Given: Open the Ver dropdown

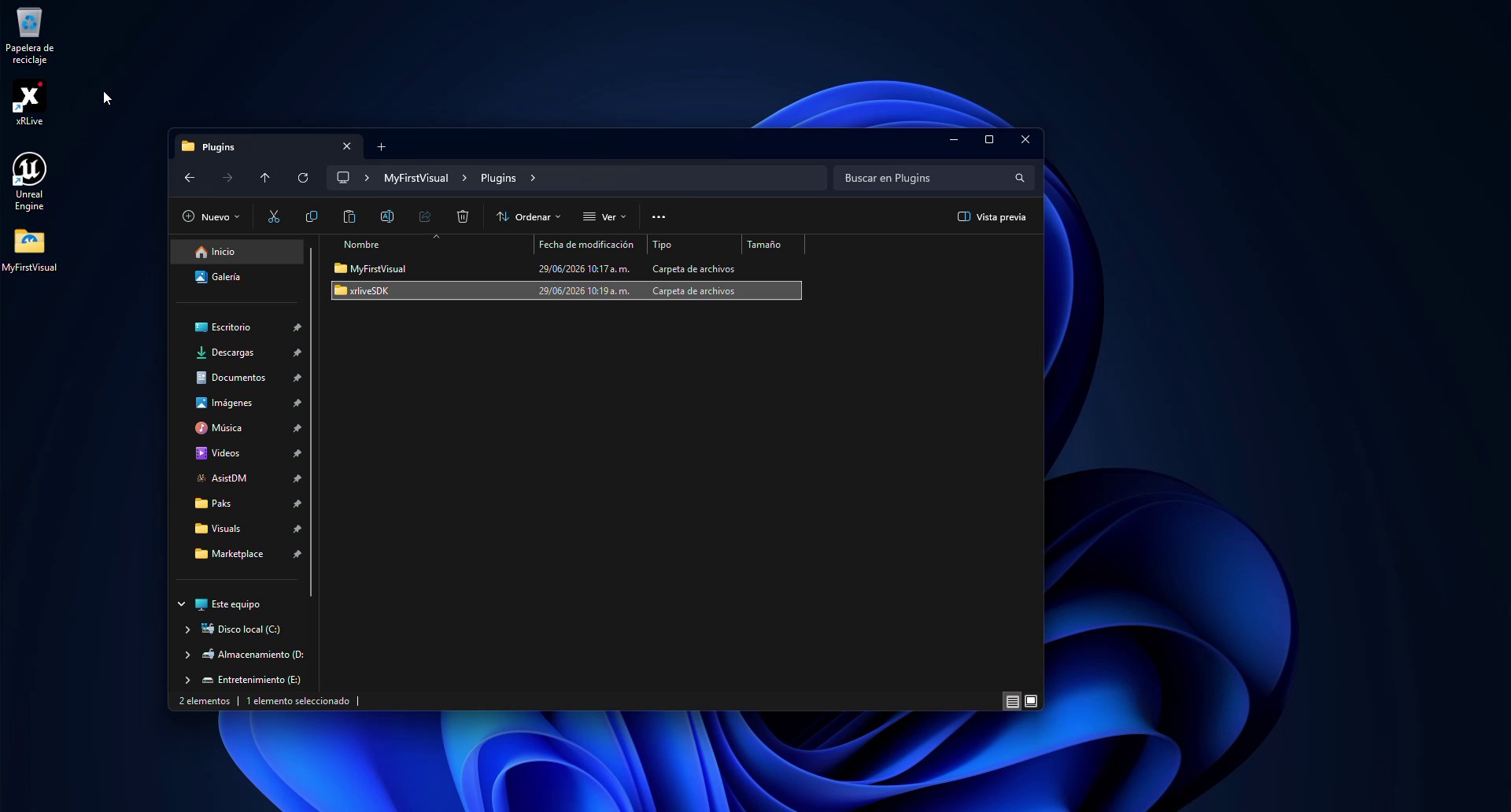Looking at the screenshot, I should coord(604,216).
